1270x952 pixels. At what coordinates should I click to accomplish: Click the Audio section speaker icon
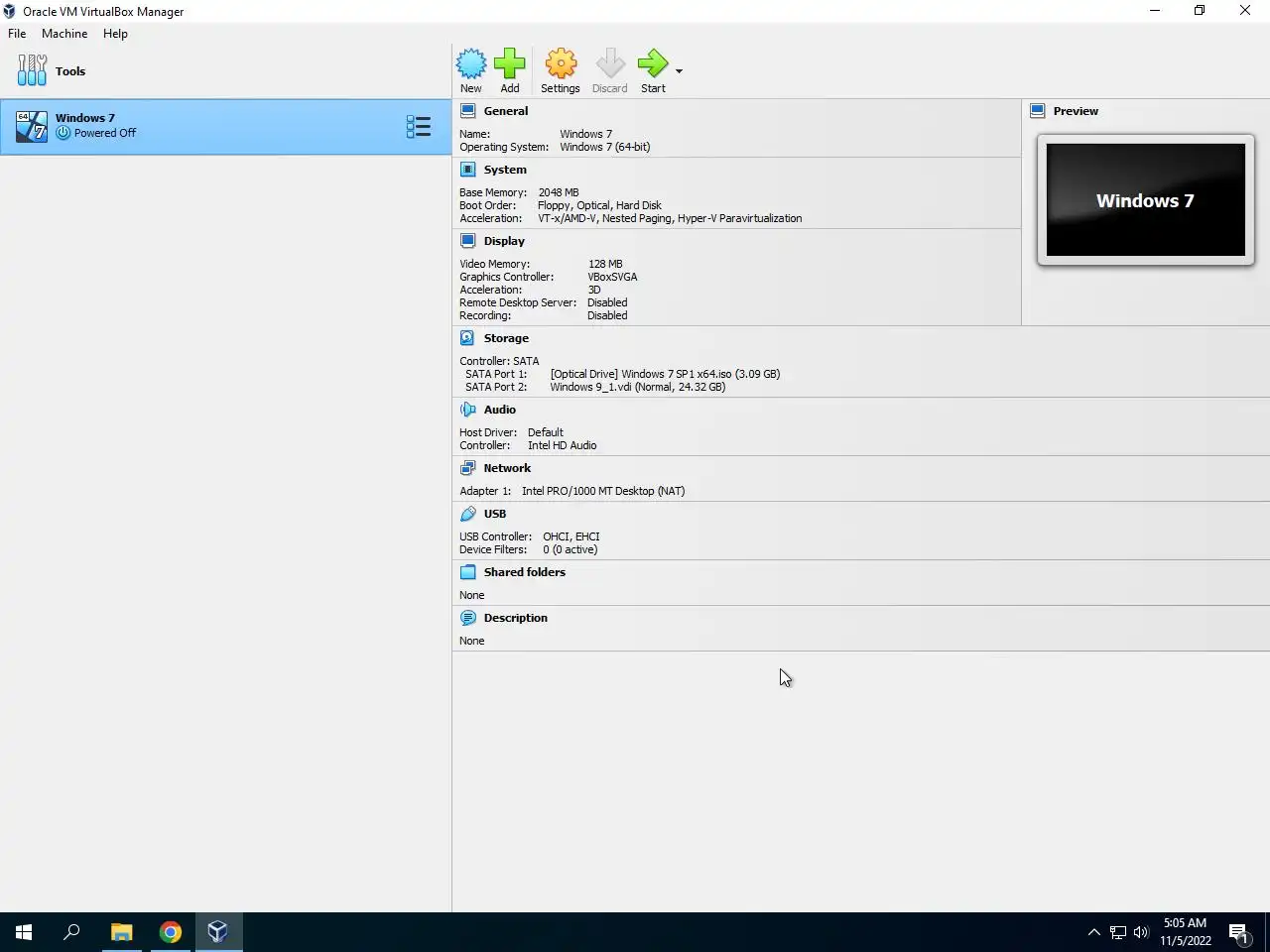click(468, 410)
